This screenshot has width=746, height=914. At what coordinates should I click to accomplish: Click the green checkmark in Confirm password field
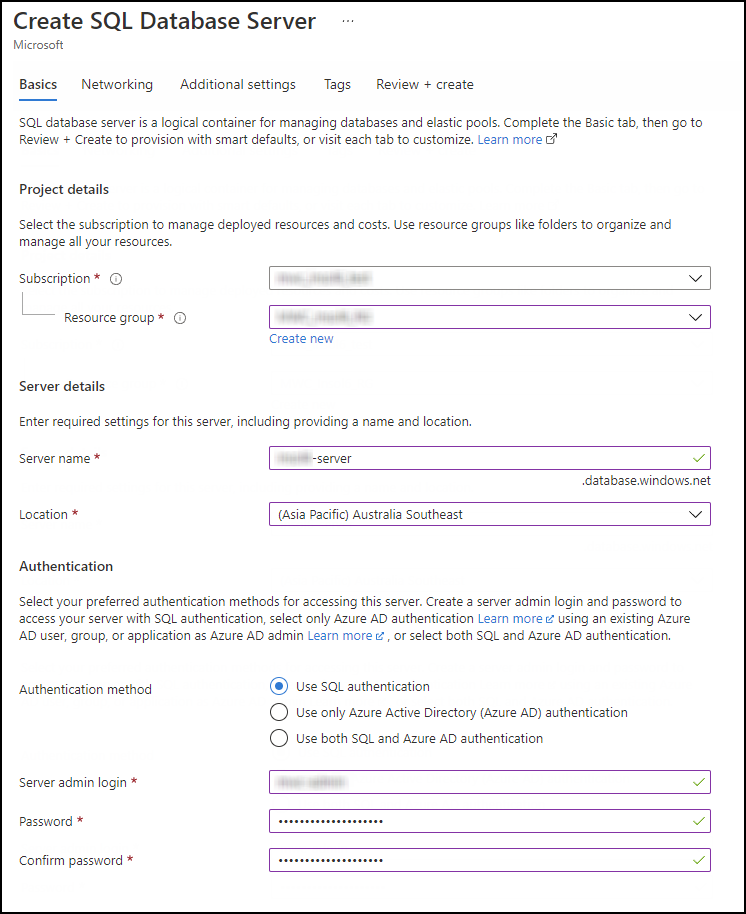[699, 860]
